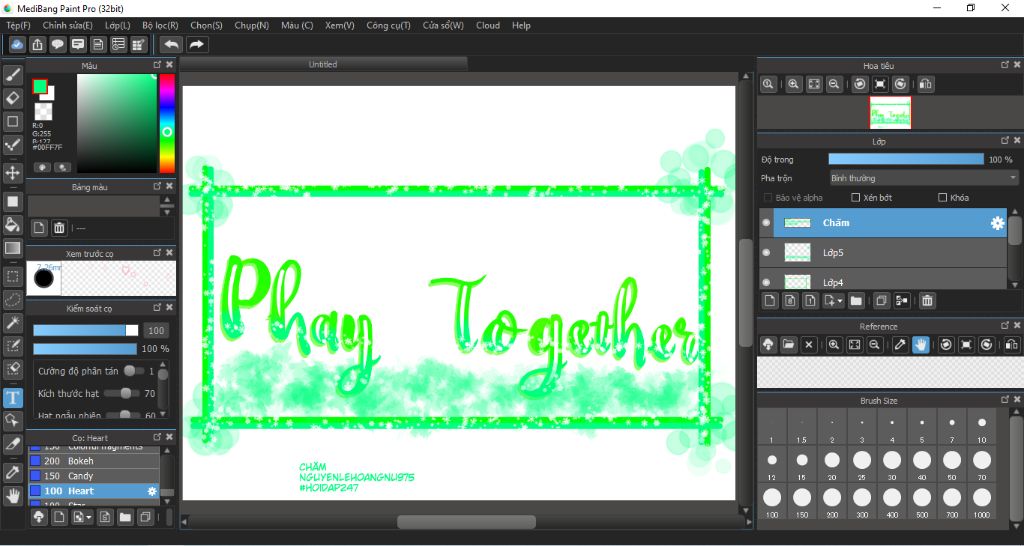
Task: Select the Bokeh brush
Action: coord(94,461)
